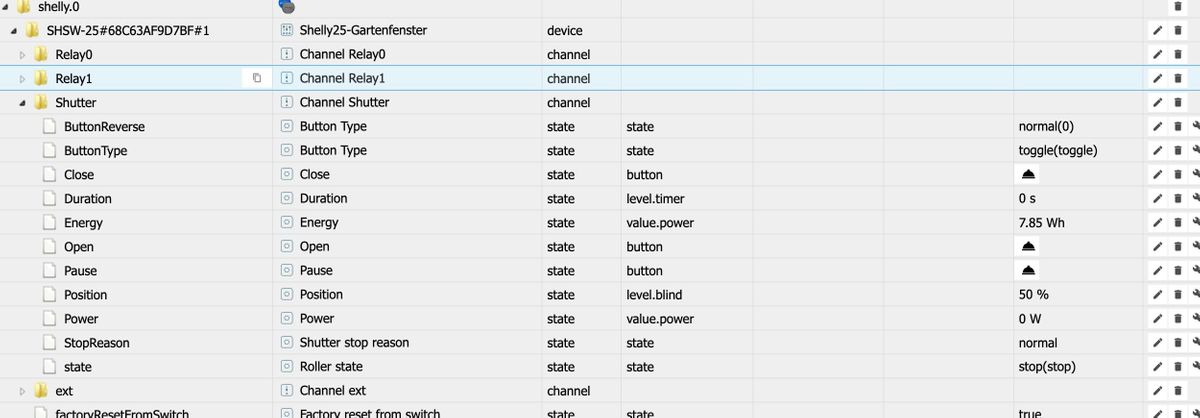
Task: Click the name Factory reset from switch
Action: (x=369, y=413)
